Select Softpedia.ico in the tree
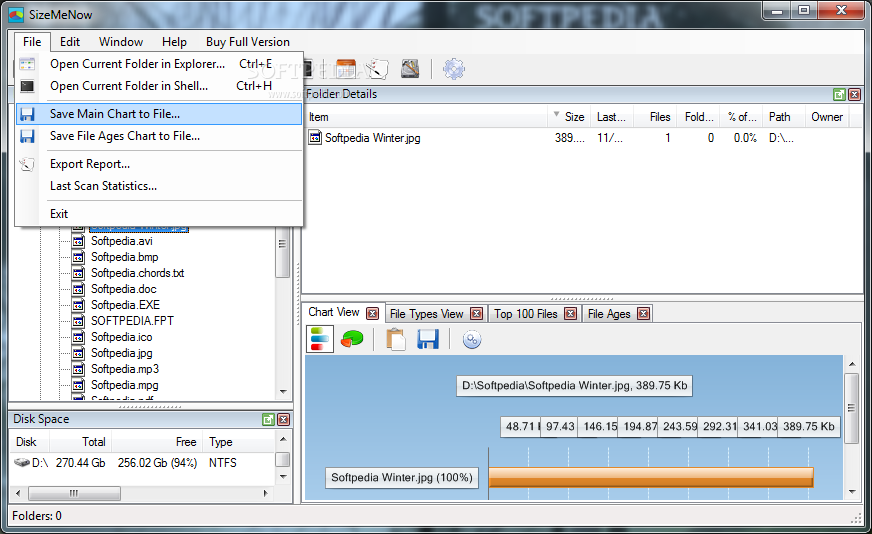 tap(121, 337)
